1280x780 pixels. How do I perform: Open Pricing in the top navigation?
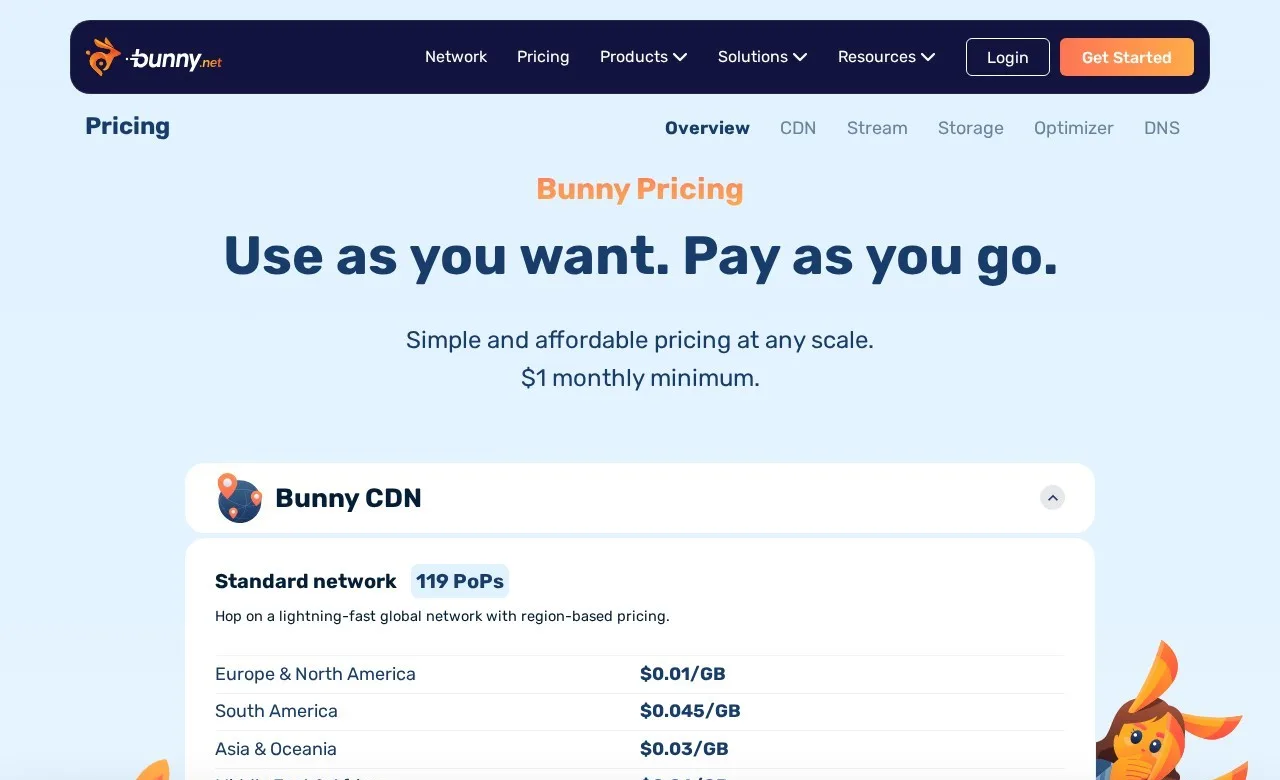(x=543, y=57)
